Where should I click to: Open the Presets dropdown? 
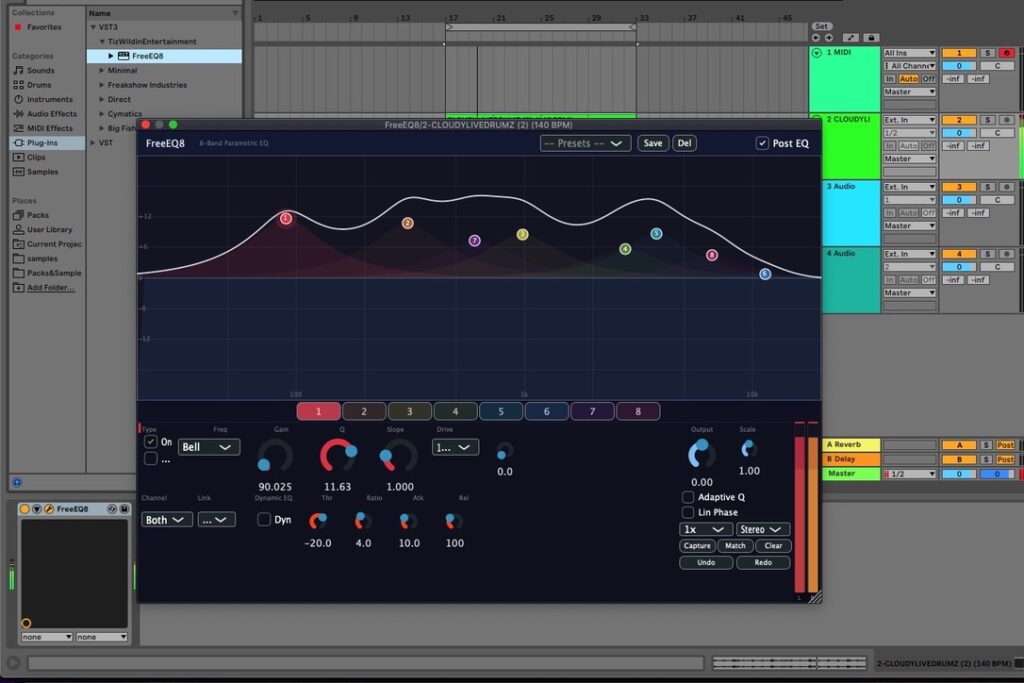[585, 143]
